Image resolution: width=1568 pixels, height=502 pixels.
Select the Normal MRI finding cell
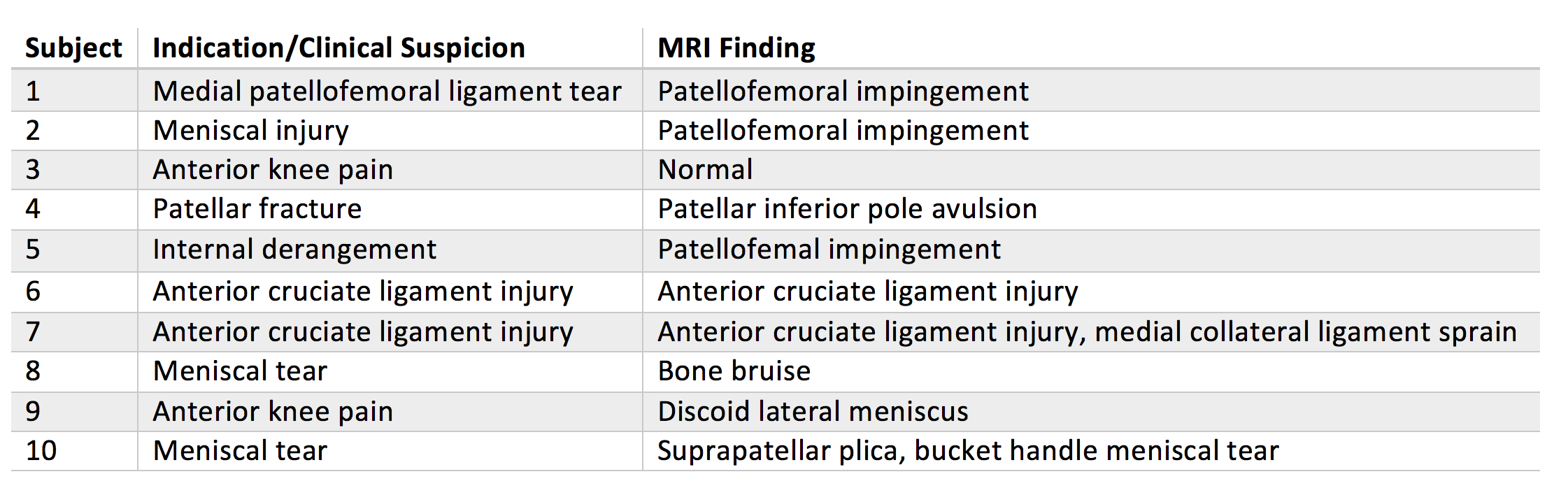pos(705,170)
